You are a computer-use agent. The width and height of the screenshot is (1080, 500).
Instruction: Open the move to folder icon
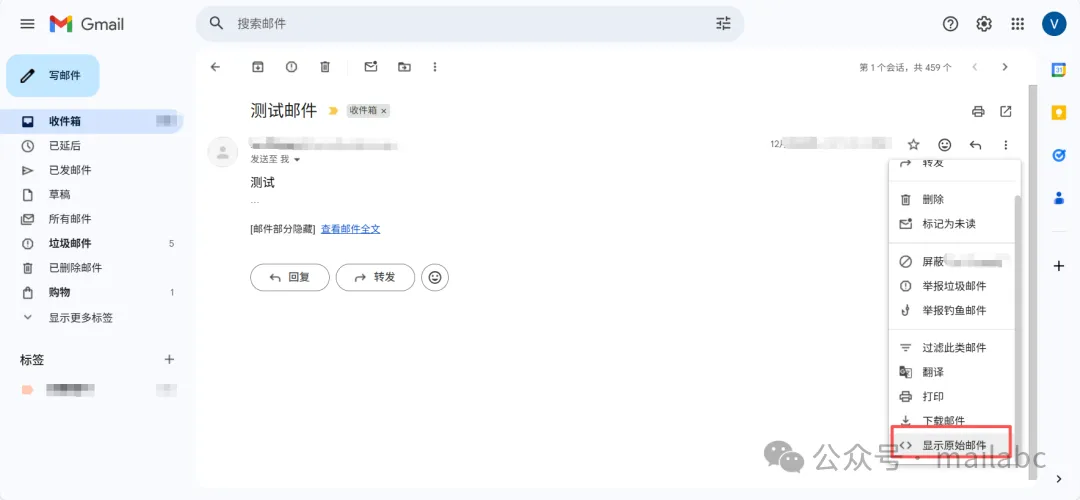[404, 67]
